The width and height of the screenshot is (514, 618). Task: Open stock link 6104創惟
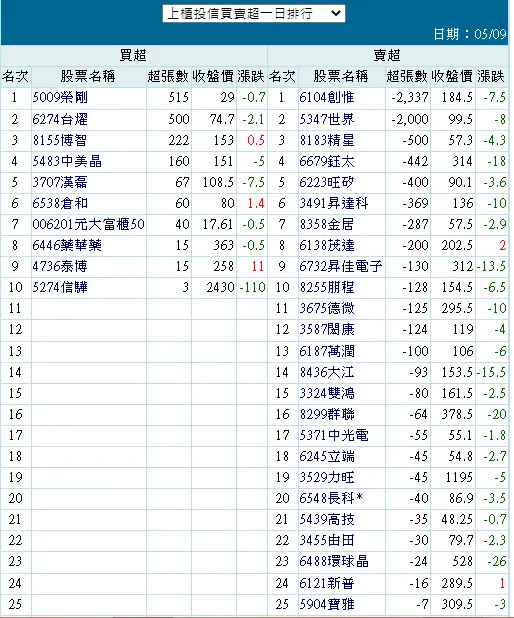327,97
